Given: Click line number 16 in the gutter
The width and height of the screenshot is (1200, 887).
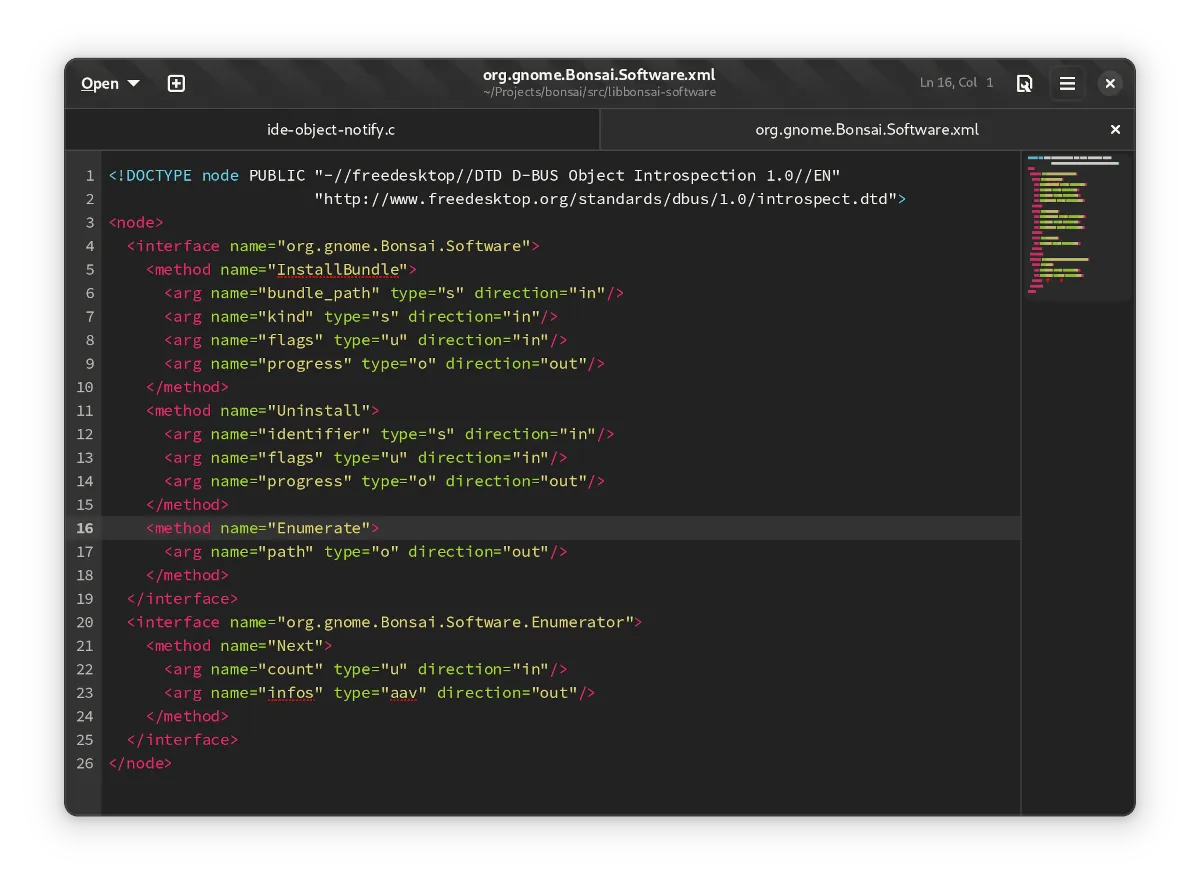Looking at the screenshot, I should (x=84, y=528).
